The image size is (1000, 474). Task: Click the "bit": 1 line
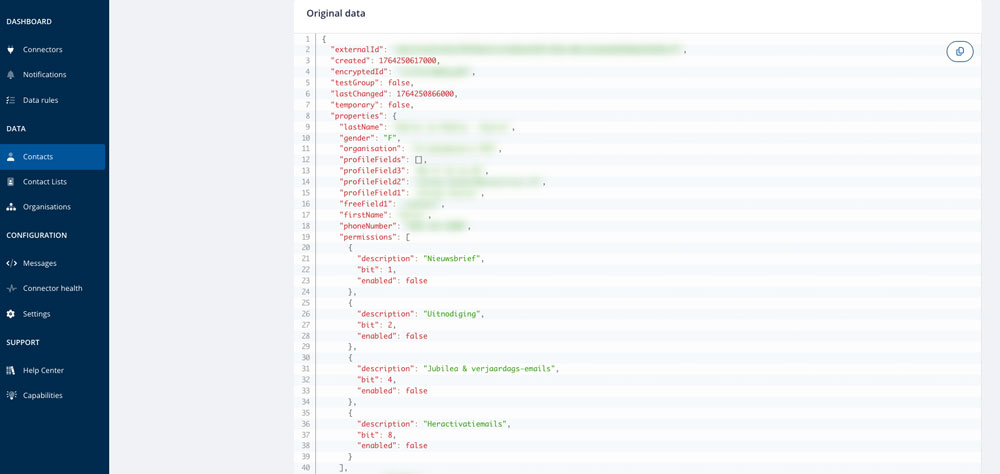[x=376, y=270]
